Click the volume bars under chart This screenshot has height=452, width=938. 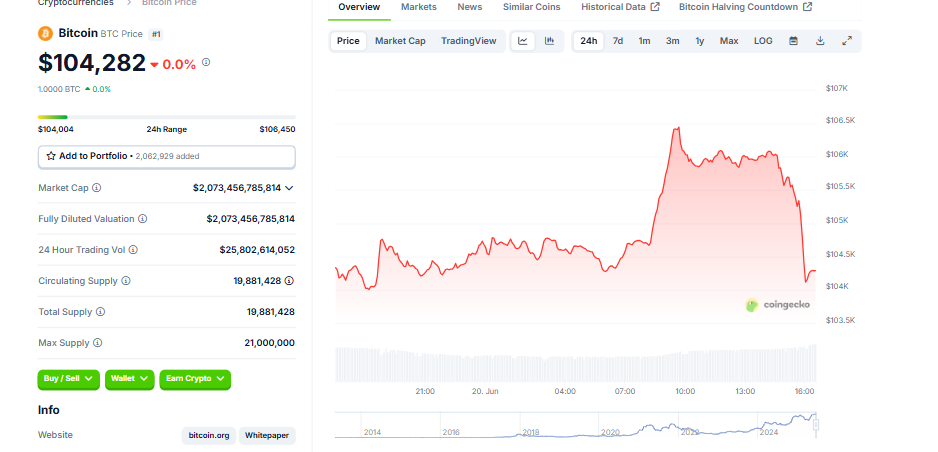[x=575, y=363]
